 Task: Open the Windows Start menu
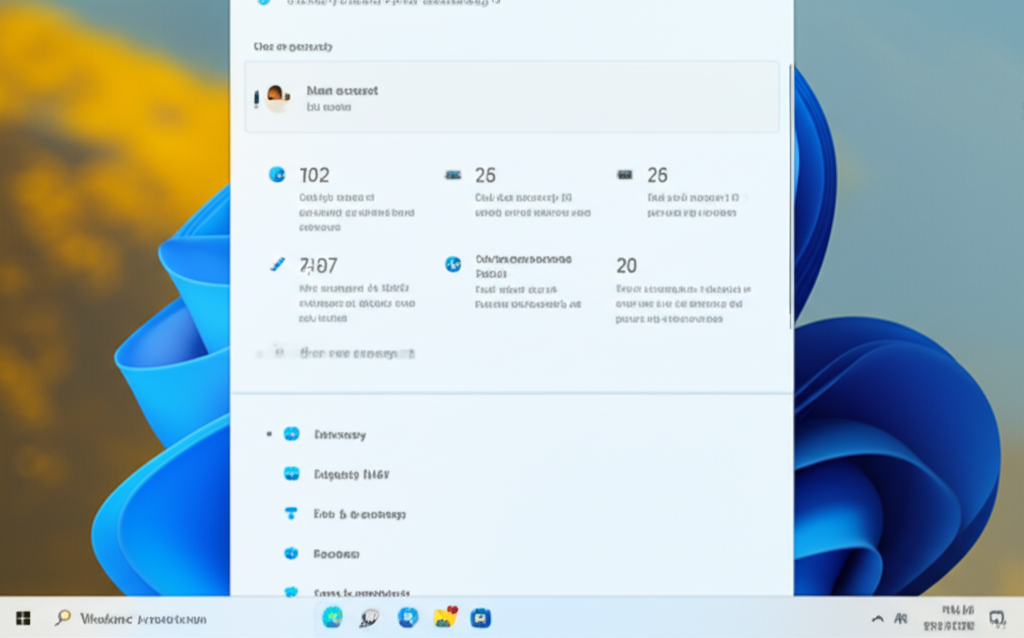point(23,618)
